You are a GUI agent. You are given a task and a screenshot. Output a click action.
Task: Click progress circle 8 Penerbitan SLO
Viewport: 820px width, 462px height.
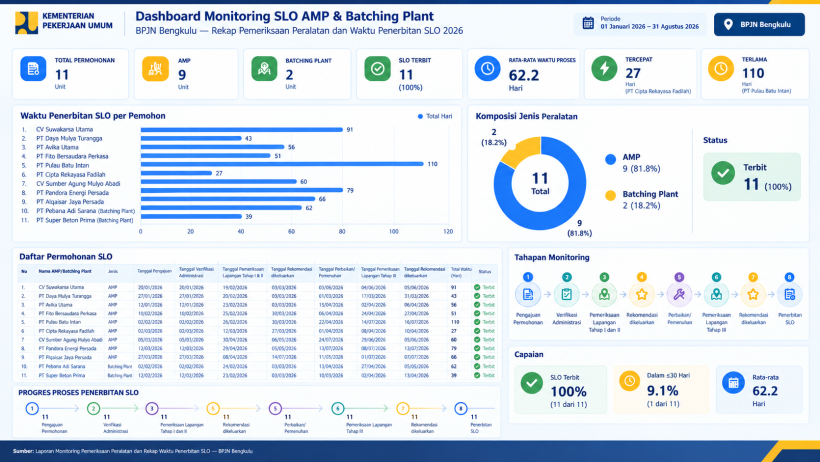461,408
